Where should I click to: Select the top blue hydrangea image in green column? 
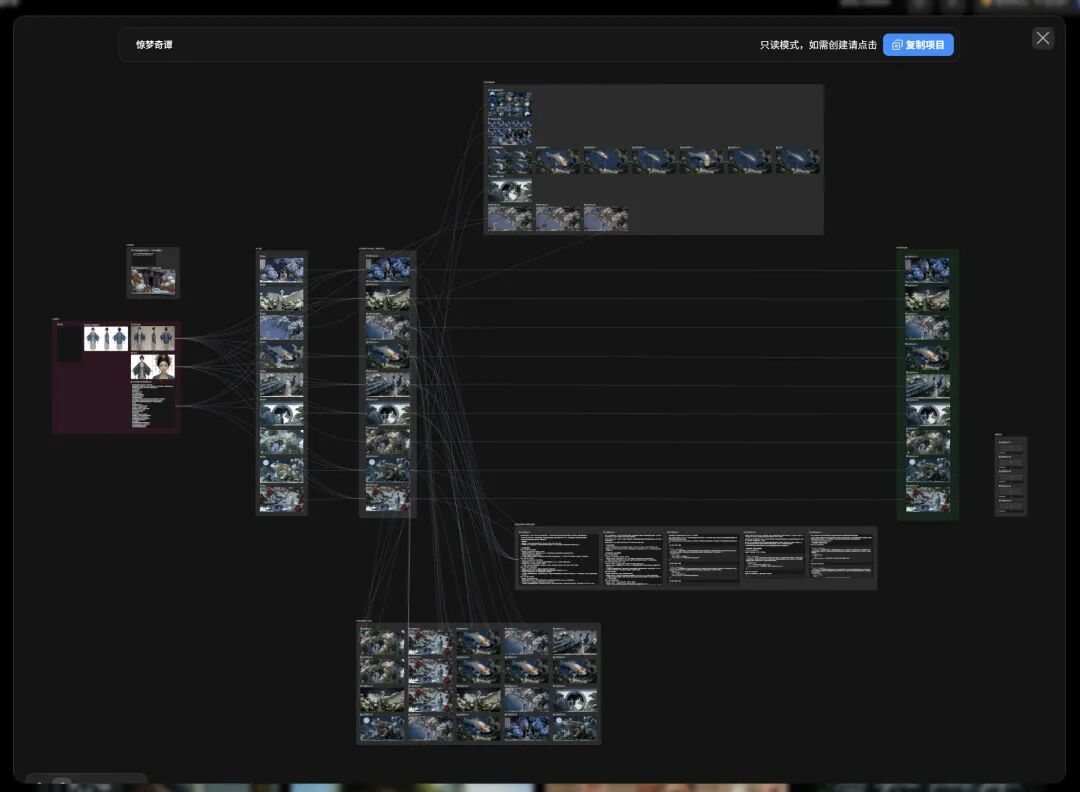pyautogui.click(x=927, y=269)
